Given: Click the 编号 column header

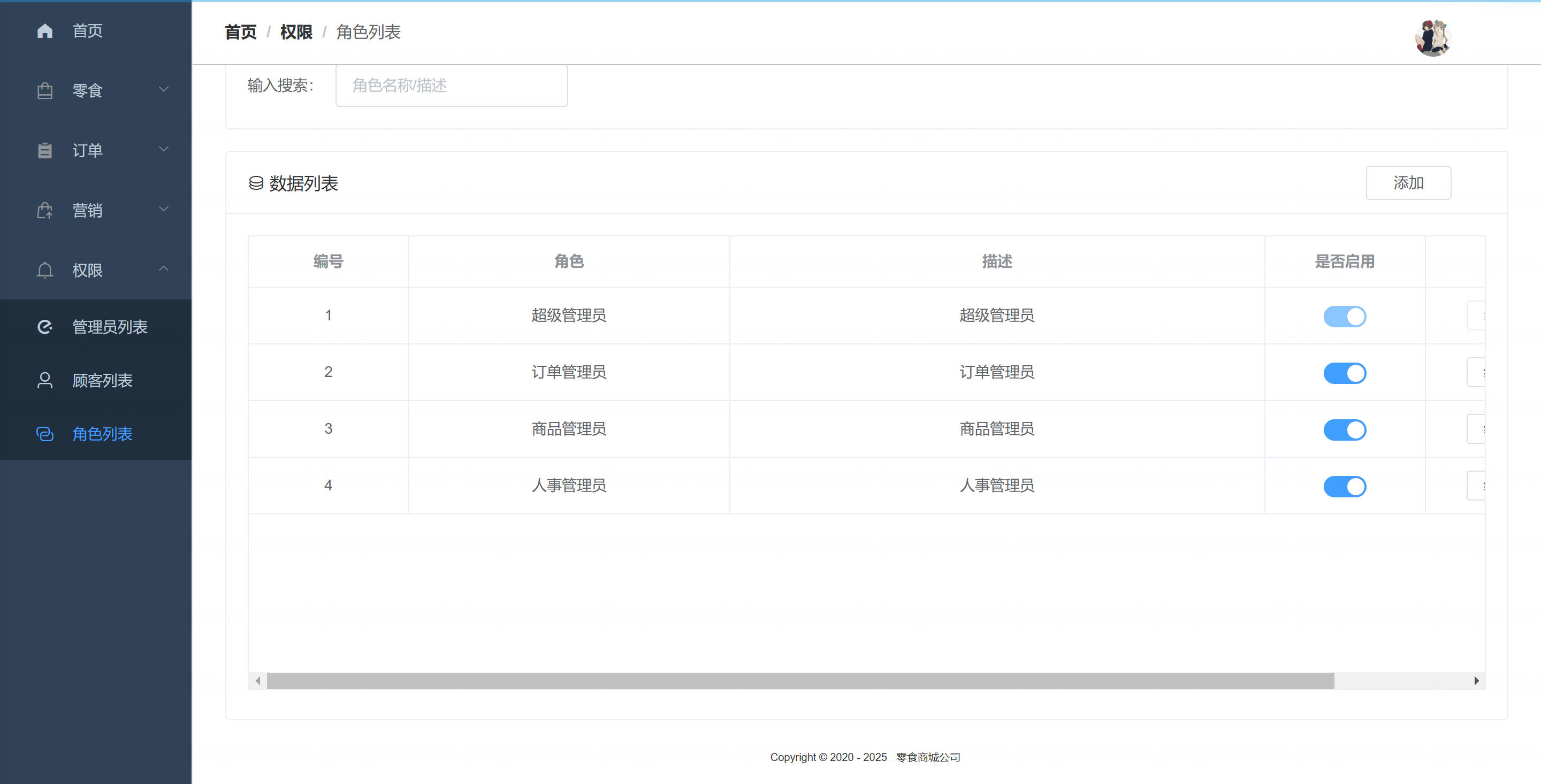Looking at the screenshot, I should click(x=329, y=262).
